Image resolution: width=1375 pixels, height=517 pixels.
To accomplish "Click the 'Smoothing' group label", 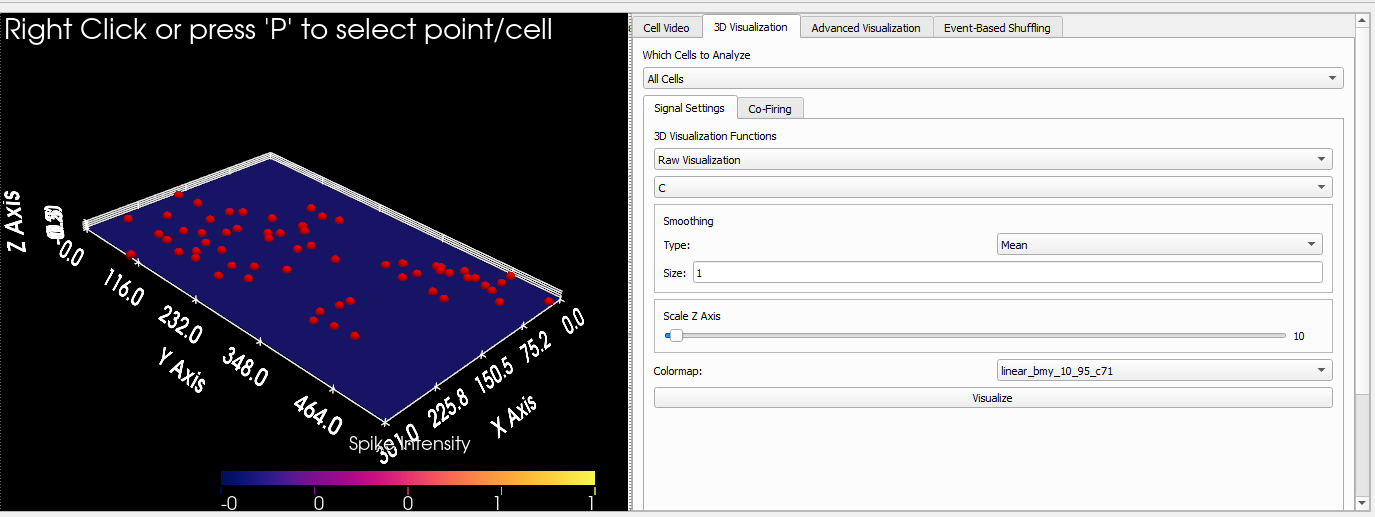I will (x=688, y=221).
